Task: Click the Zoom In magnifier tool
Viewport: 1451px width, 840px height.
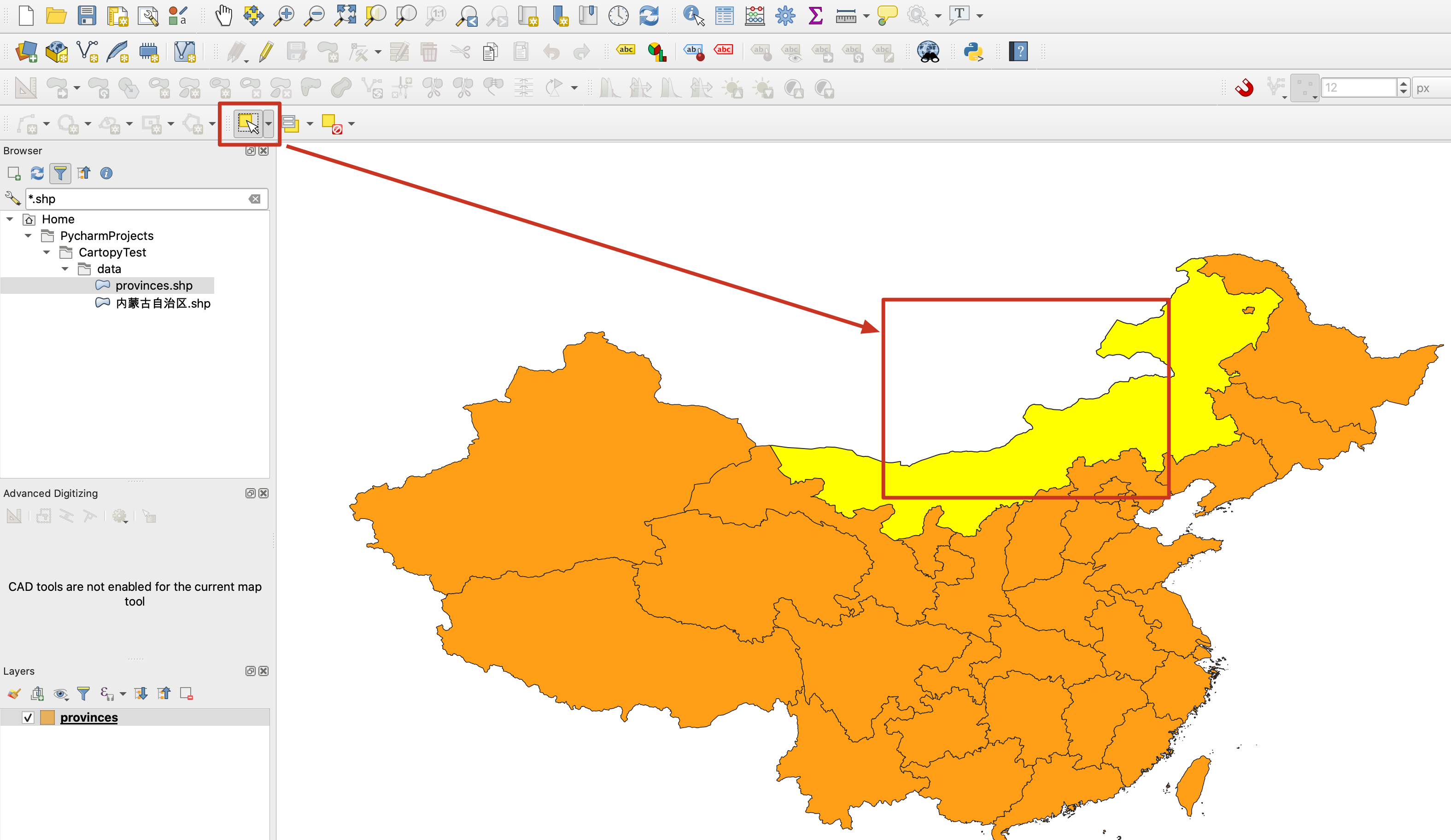Action: click(x=284, y=16)
